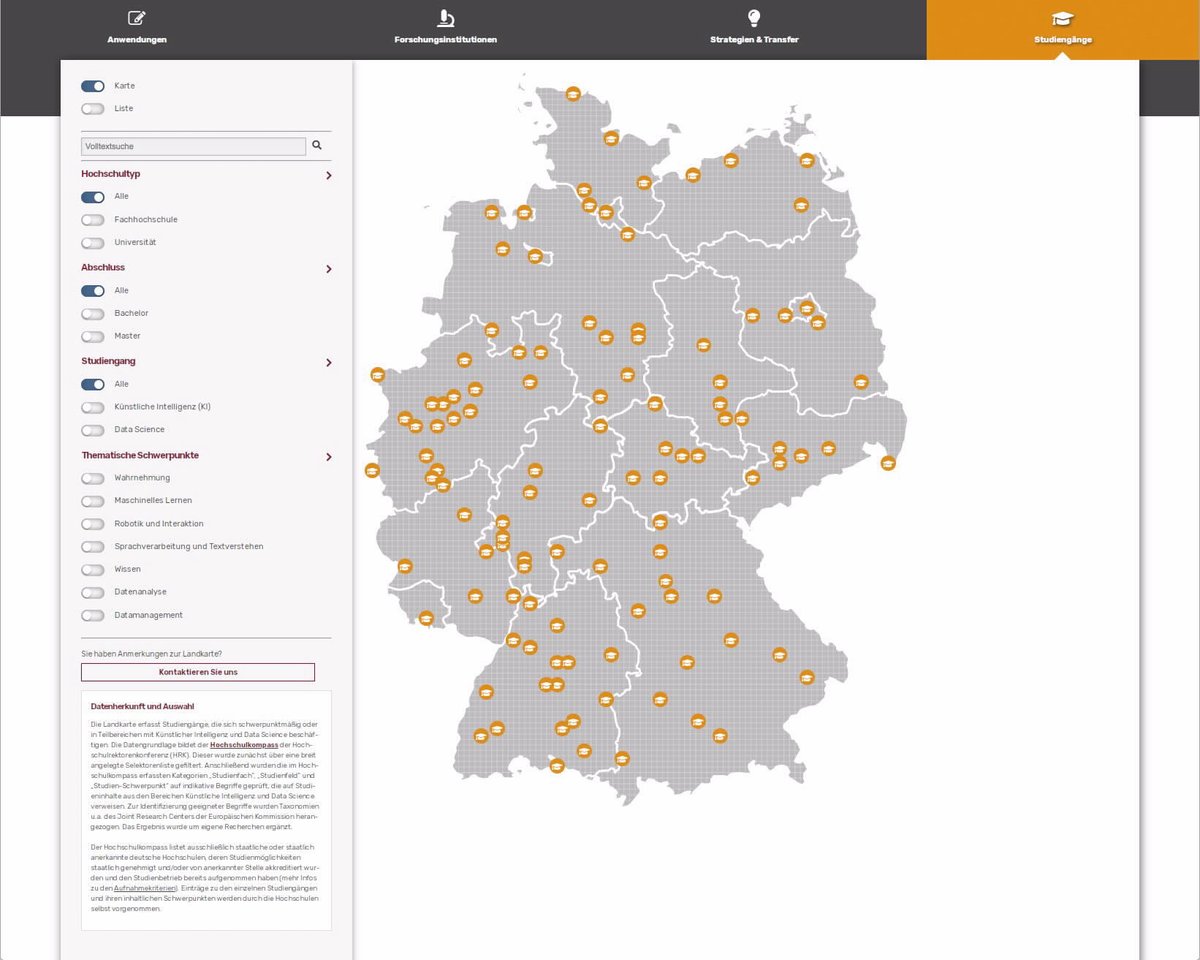Toggle Alle under Studiengang
Image resolution: width=1200 pixels, height=960 pixels.
pyautogui.click(x=93, y=384)
